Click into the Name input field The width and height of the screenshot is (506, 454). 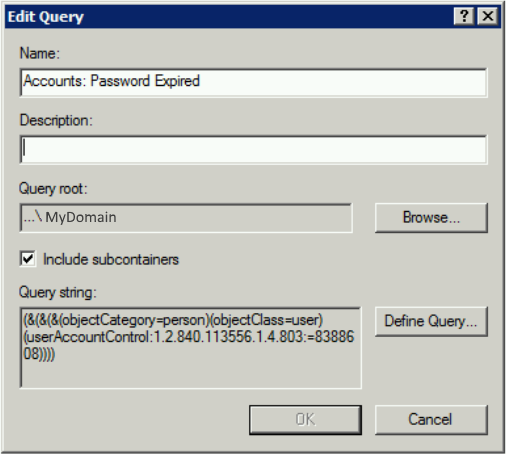253,82
